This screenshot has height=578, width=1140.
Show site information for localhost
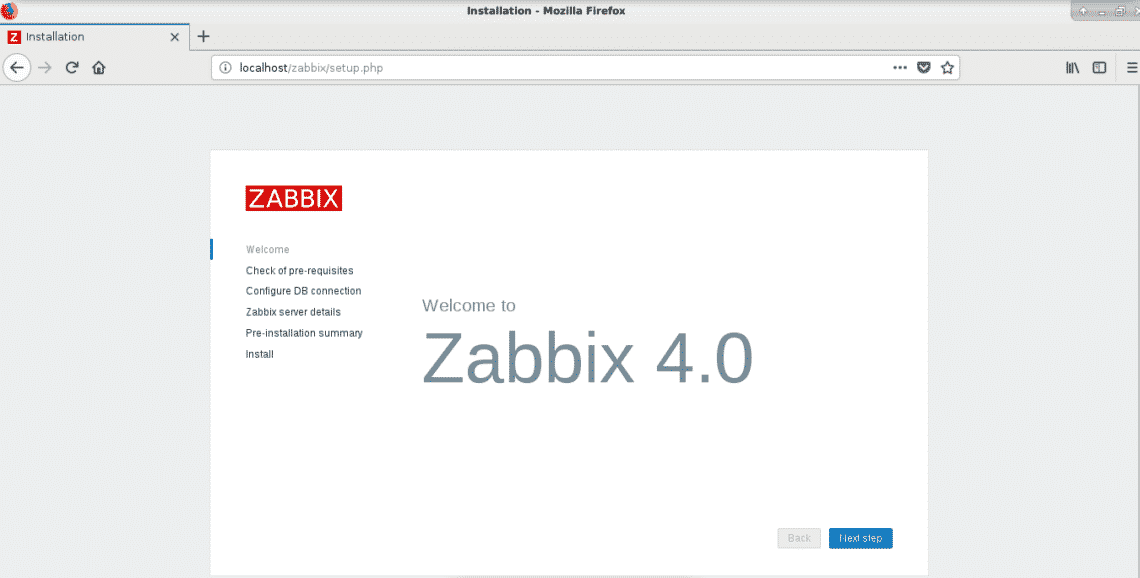point(225,68)
